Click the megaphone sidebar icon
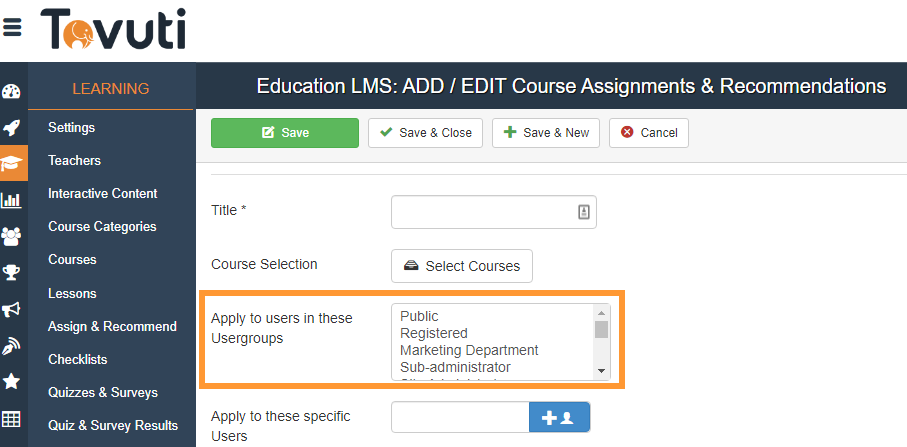Image resolution: width=907 pixels, height=447 pixels. 12,309
